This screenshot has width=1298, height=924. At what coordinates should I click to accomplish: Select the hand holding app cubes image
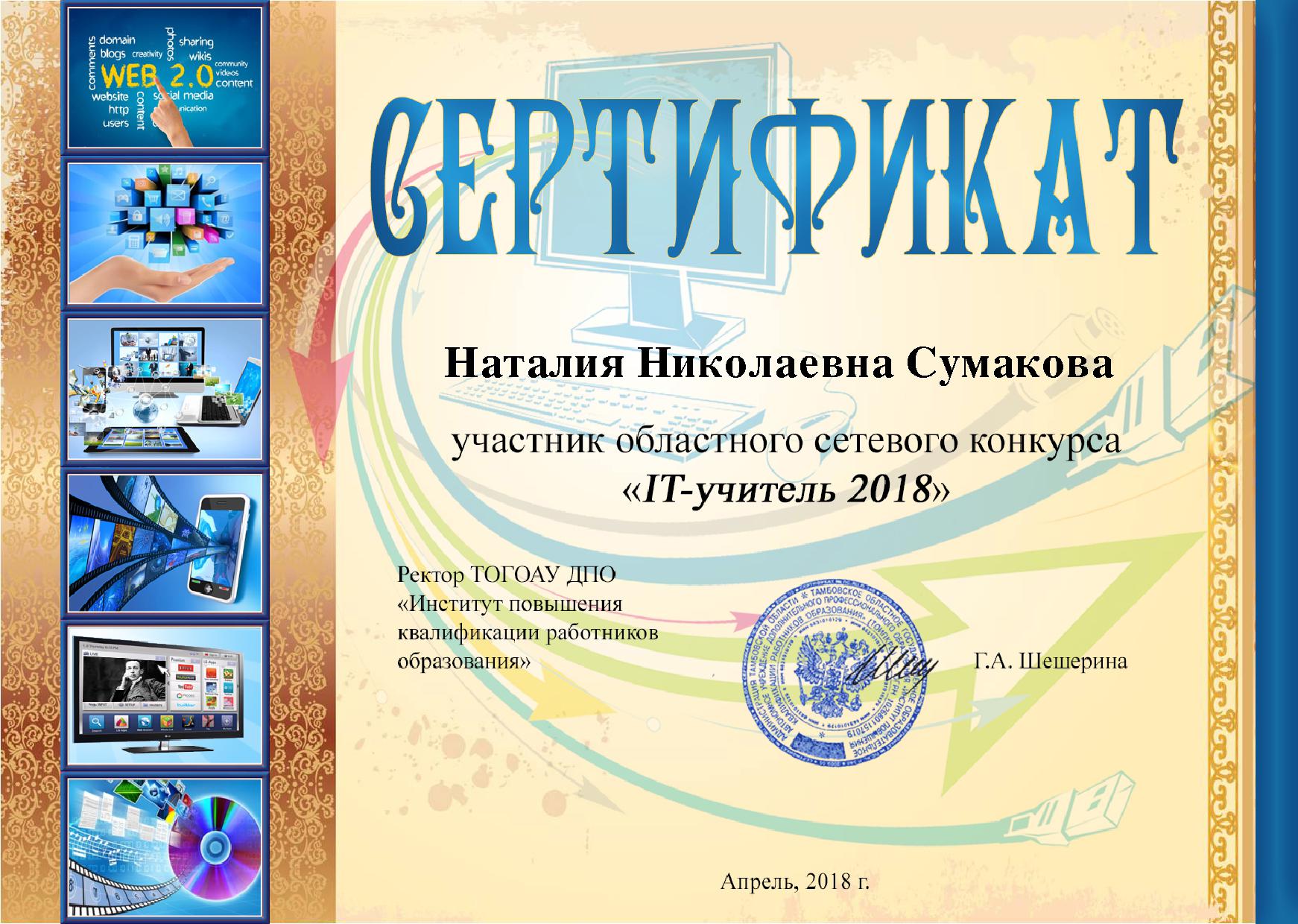[x=165, y=233]
